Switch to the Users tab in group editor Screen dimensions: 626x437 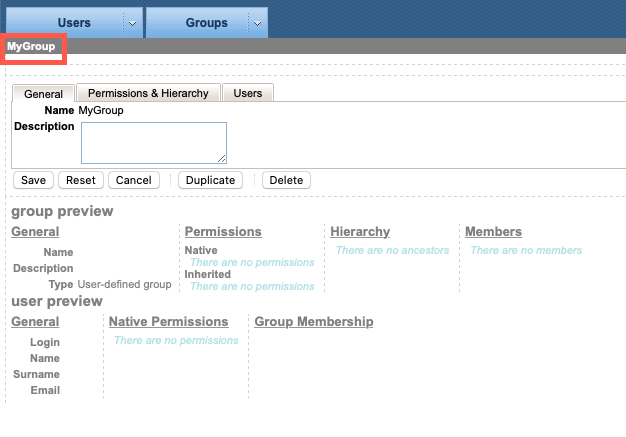pos(248,93)
